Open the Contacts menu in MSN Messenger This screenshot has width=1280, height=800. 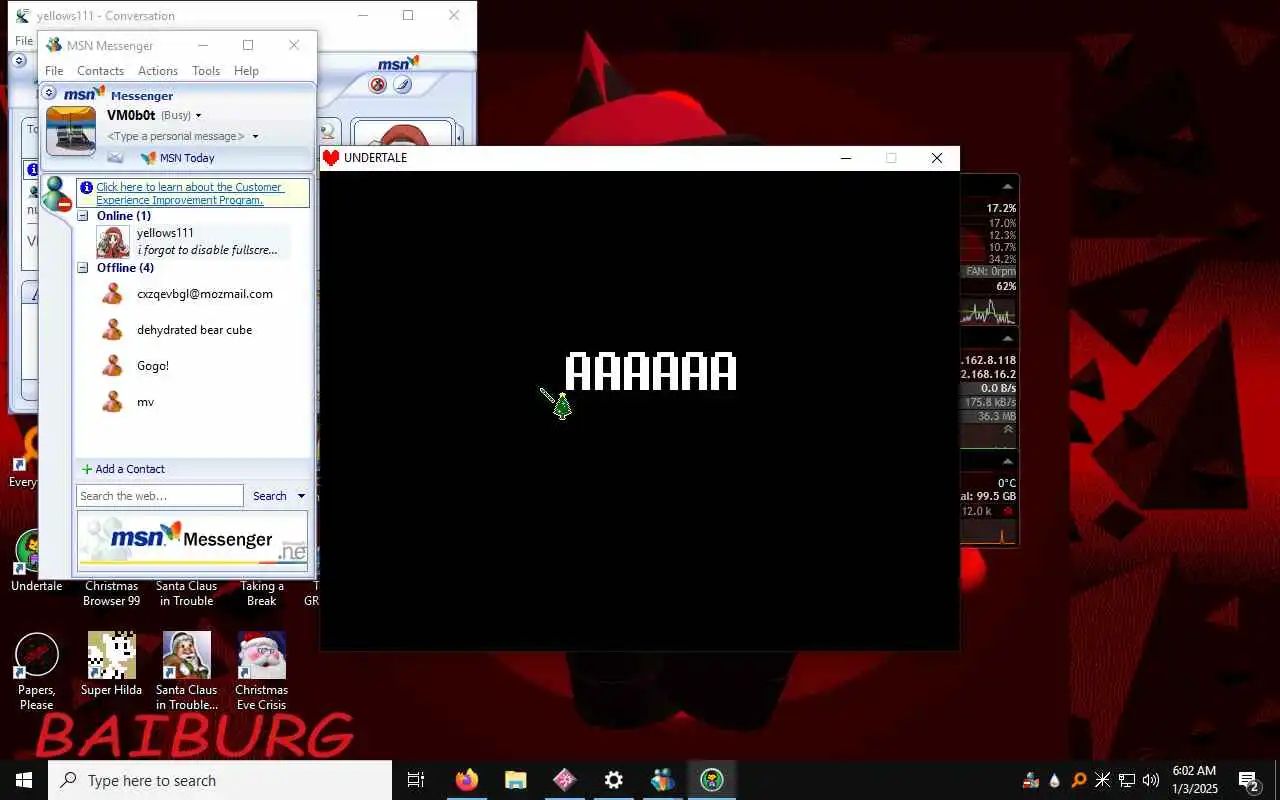[x=100, y=71]
